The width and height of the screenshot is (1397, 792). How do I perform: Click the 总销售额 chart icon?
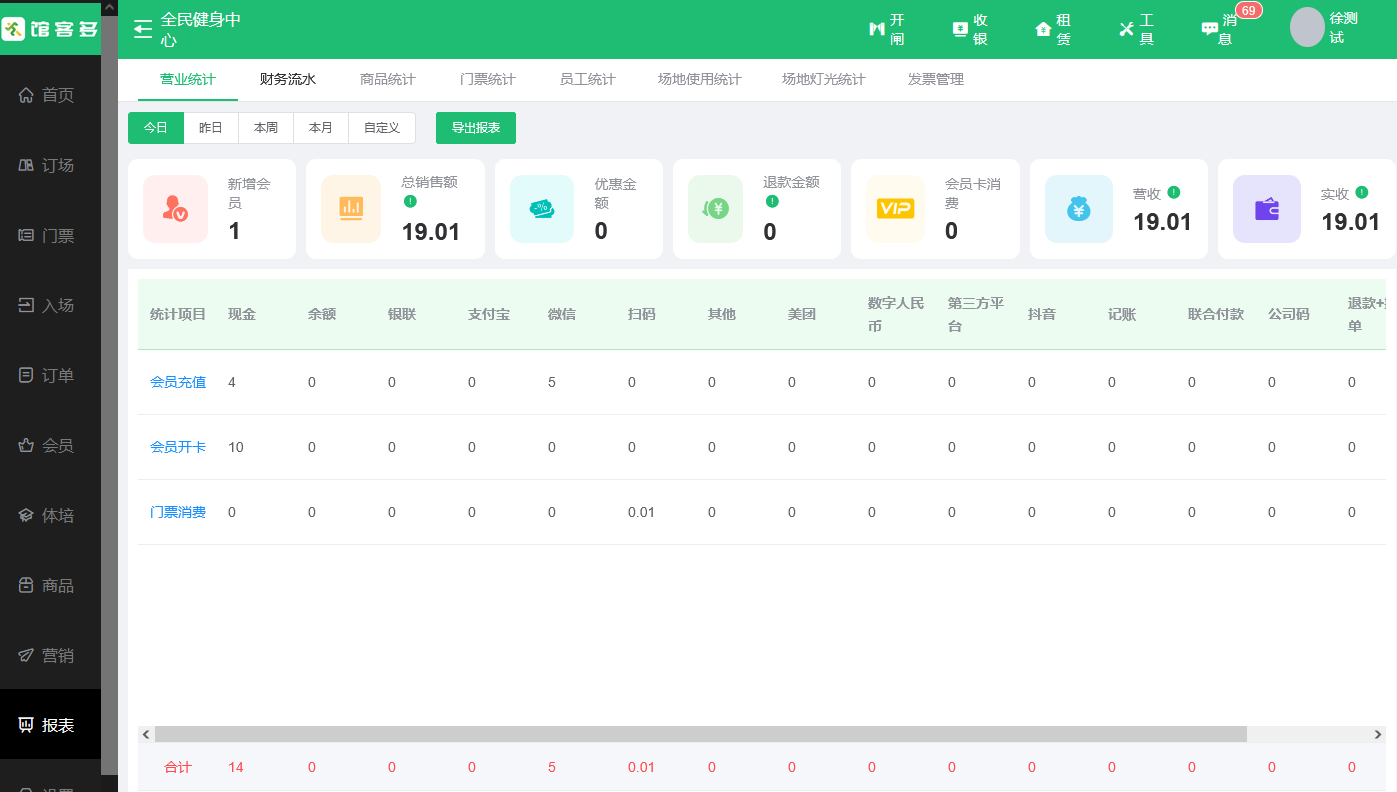point(351,209)
